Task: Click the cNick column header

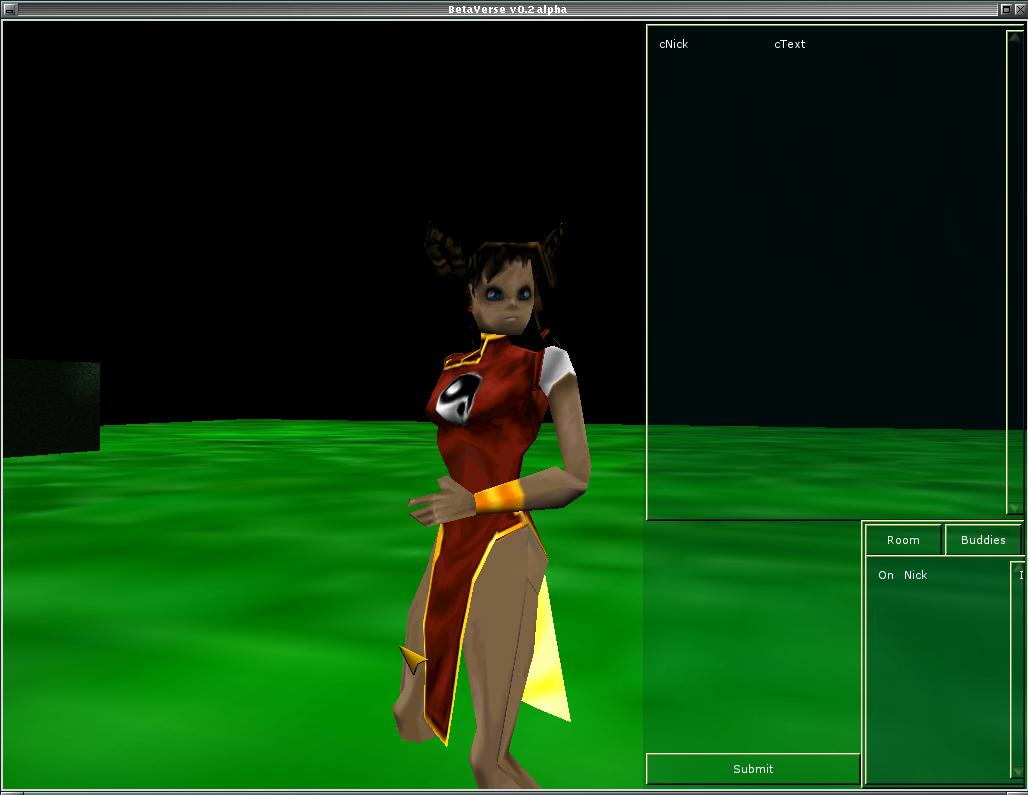Action: [673, 44]
